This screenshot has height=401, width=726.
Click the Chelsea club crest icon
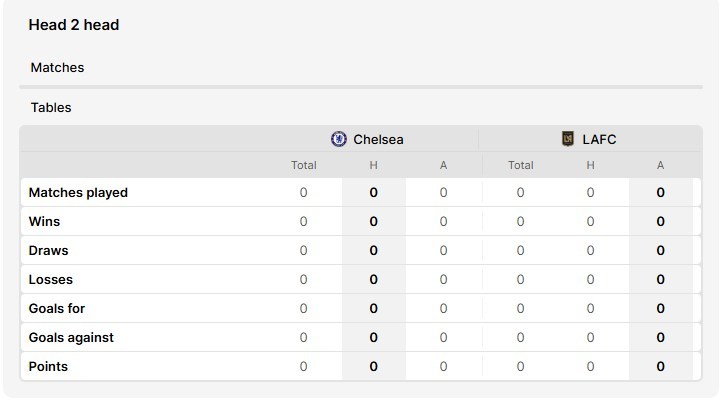338,139
